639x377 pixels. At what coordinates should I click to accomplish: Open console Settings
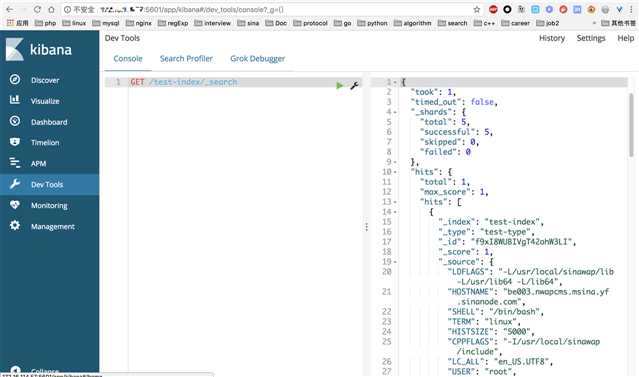tap(591, 38)
